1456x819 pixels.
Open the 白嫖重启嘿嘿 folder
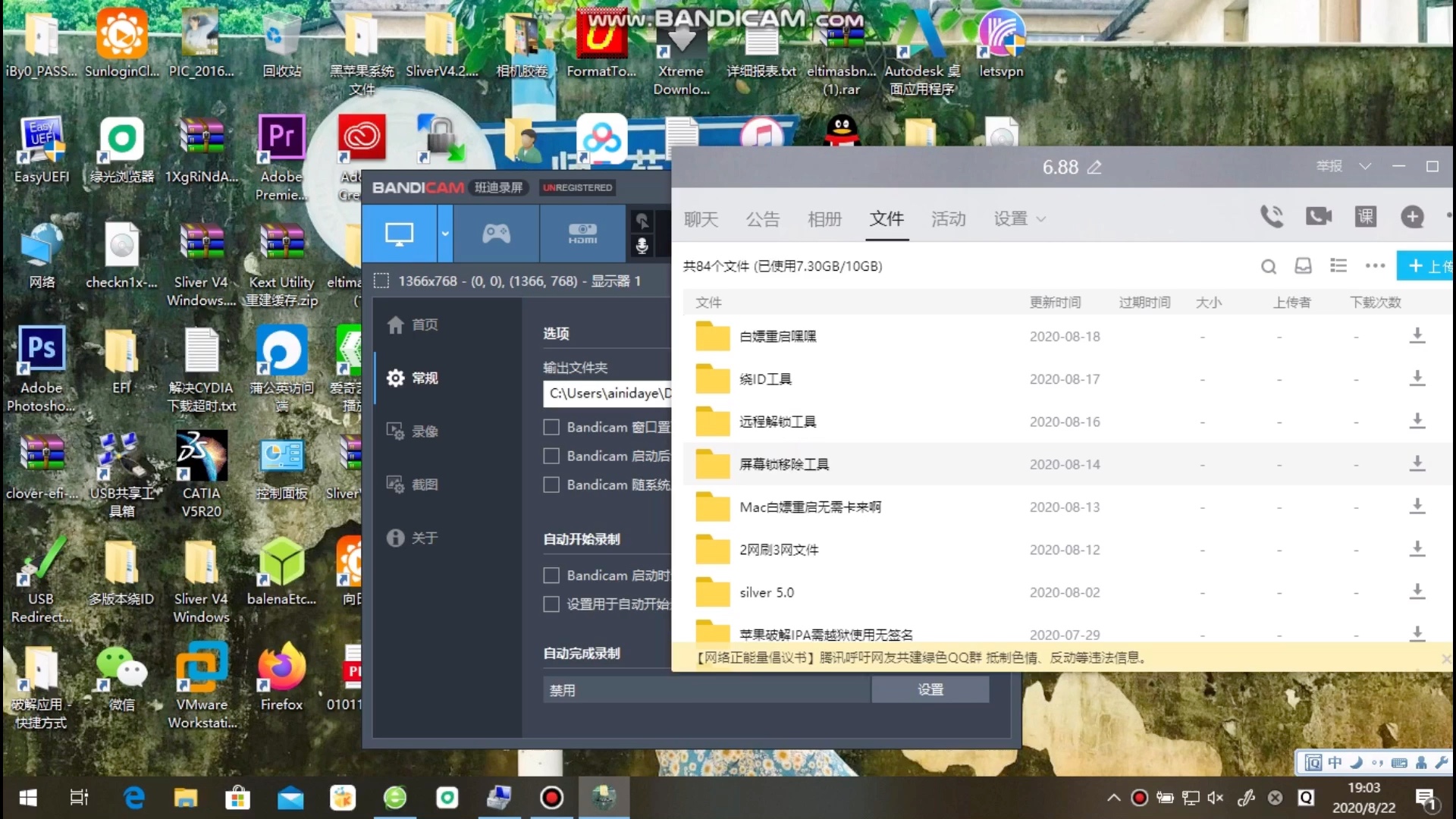777,337
